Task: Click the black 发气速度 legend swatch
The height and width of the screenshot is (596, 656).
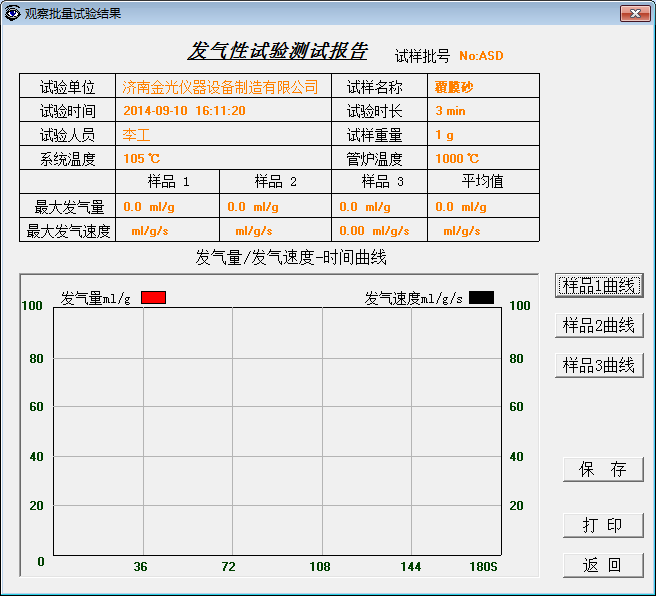Action: (481, 298)
